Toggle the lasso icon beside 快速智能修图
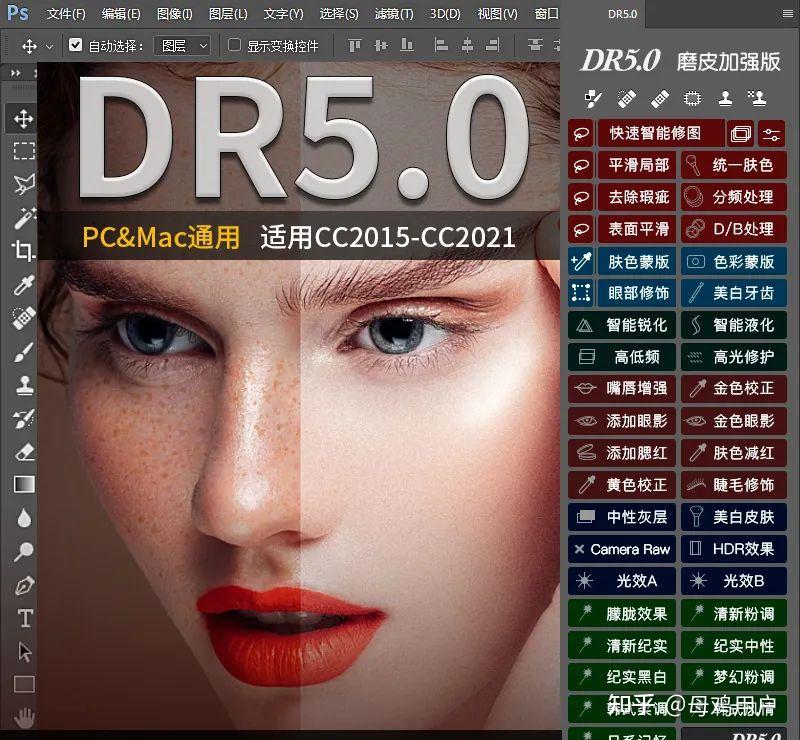Viewport: 800px width, 740px height. [x=581, y=133]
